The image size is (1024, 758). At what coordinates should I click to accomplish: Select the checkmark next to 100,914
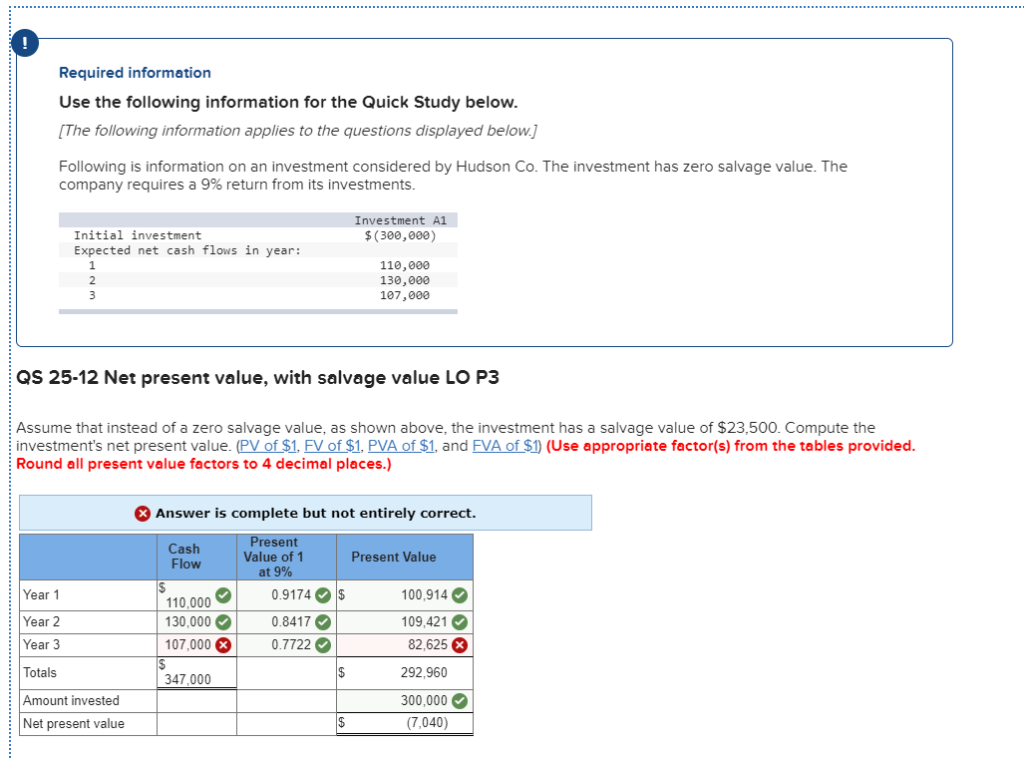click(x=460, y=594)
